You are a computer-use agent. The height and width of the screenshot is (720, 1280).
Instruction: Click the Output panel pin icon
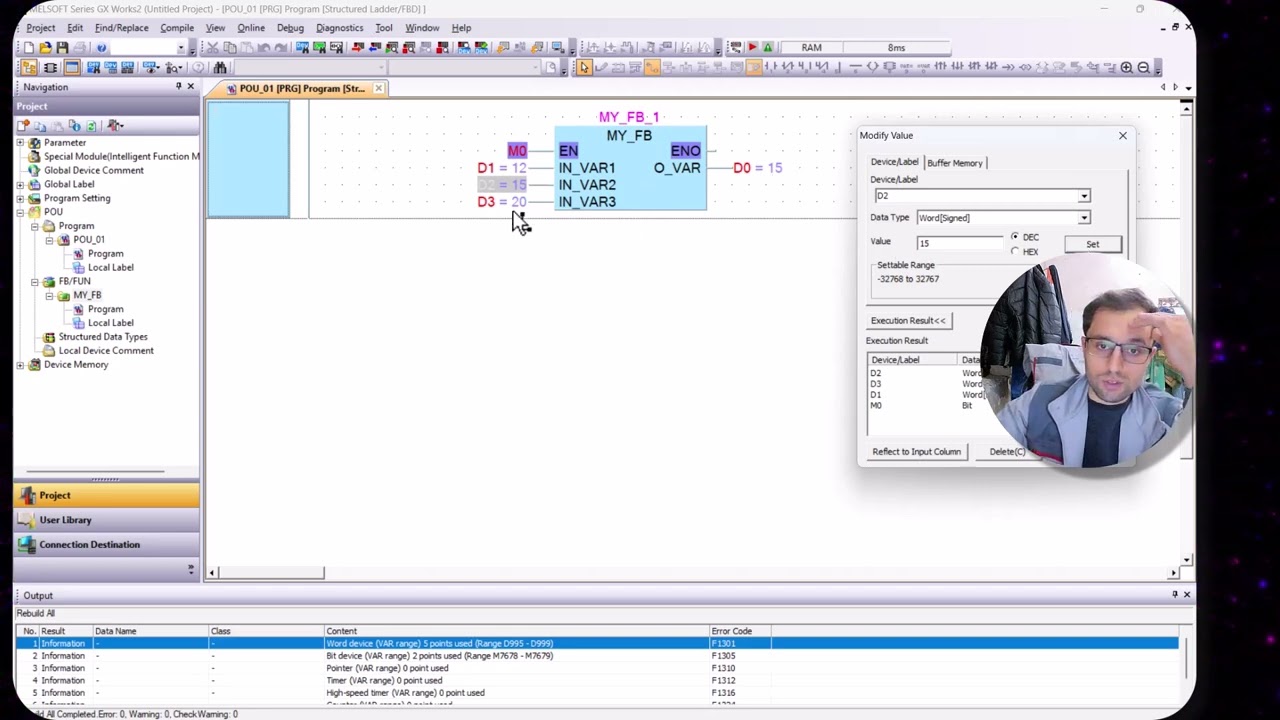coord(1175,595)
